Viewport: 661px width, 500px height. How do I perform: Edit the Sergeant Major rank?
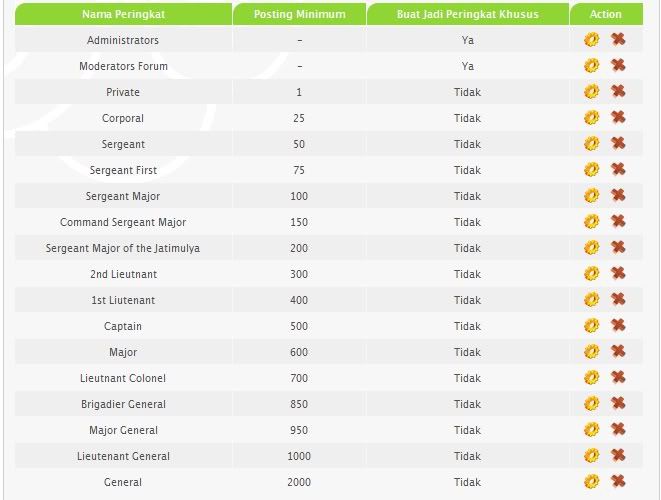pyautogui.click(x=591, y=196)
